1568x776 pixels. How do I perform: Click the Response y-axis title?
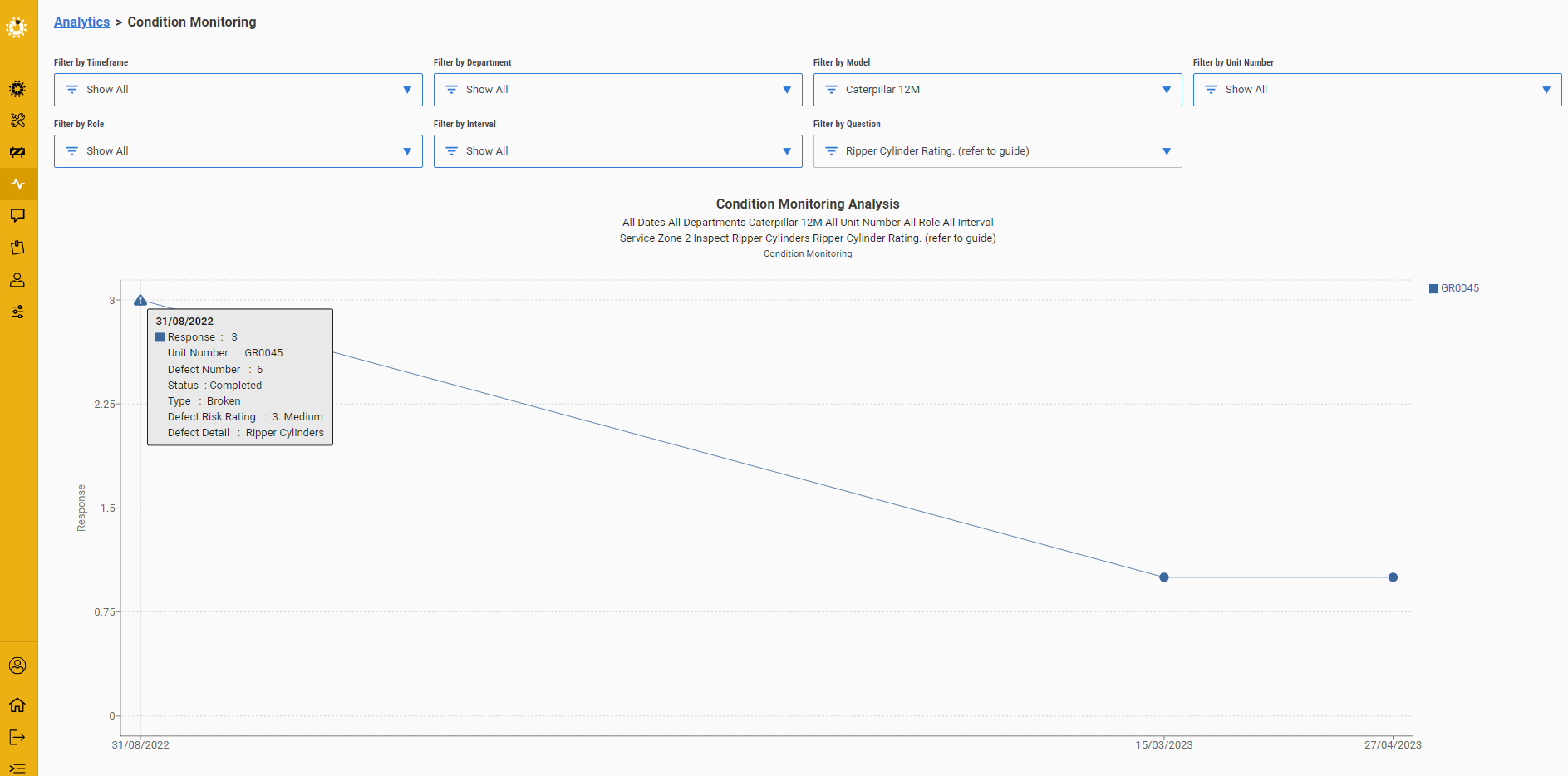pos(81,508)
